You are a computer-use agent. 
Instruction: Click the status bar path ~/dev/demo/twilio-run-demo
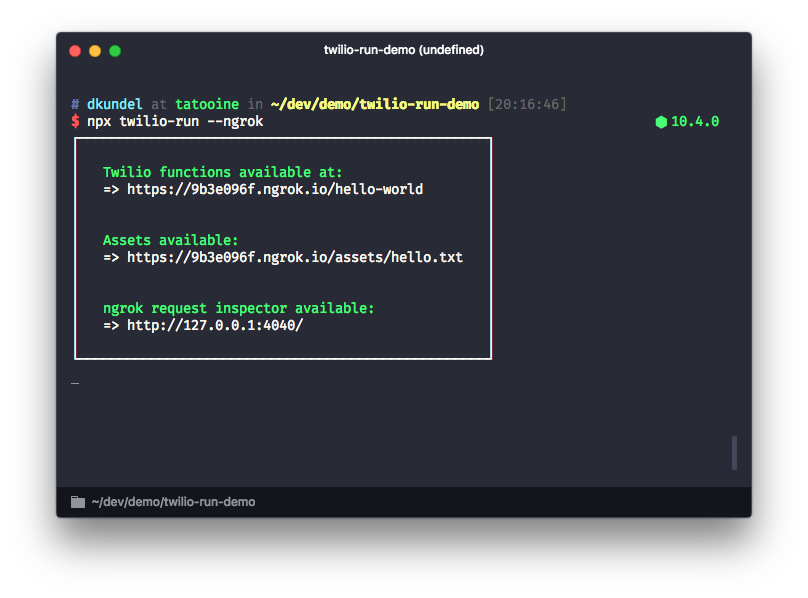[x=173, y=502]
